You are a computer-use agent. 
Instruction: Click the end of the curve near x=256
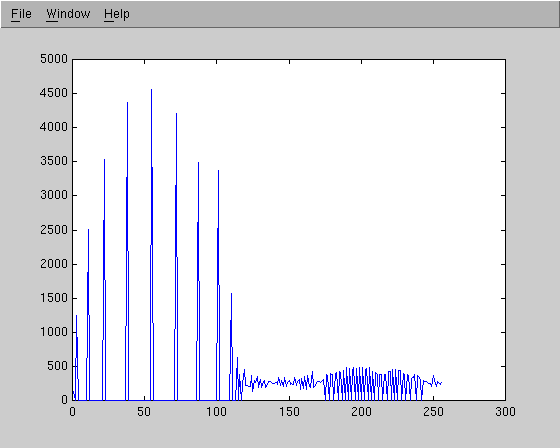click(441, 383)
